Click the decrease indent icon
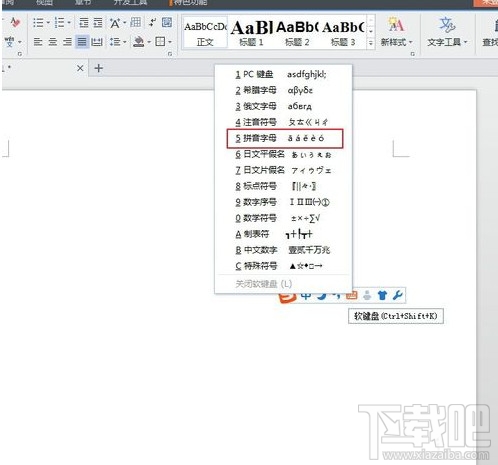 click(x=83, y=23)
